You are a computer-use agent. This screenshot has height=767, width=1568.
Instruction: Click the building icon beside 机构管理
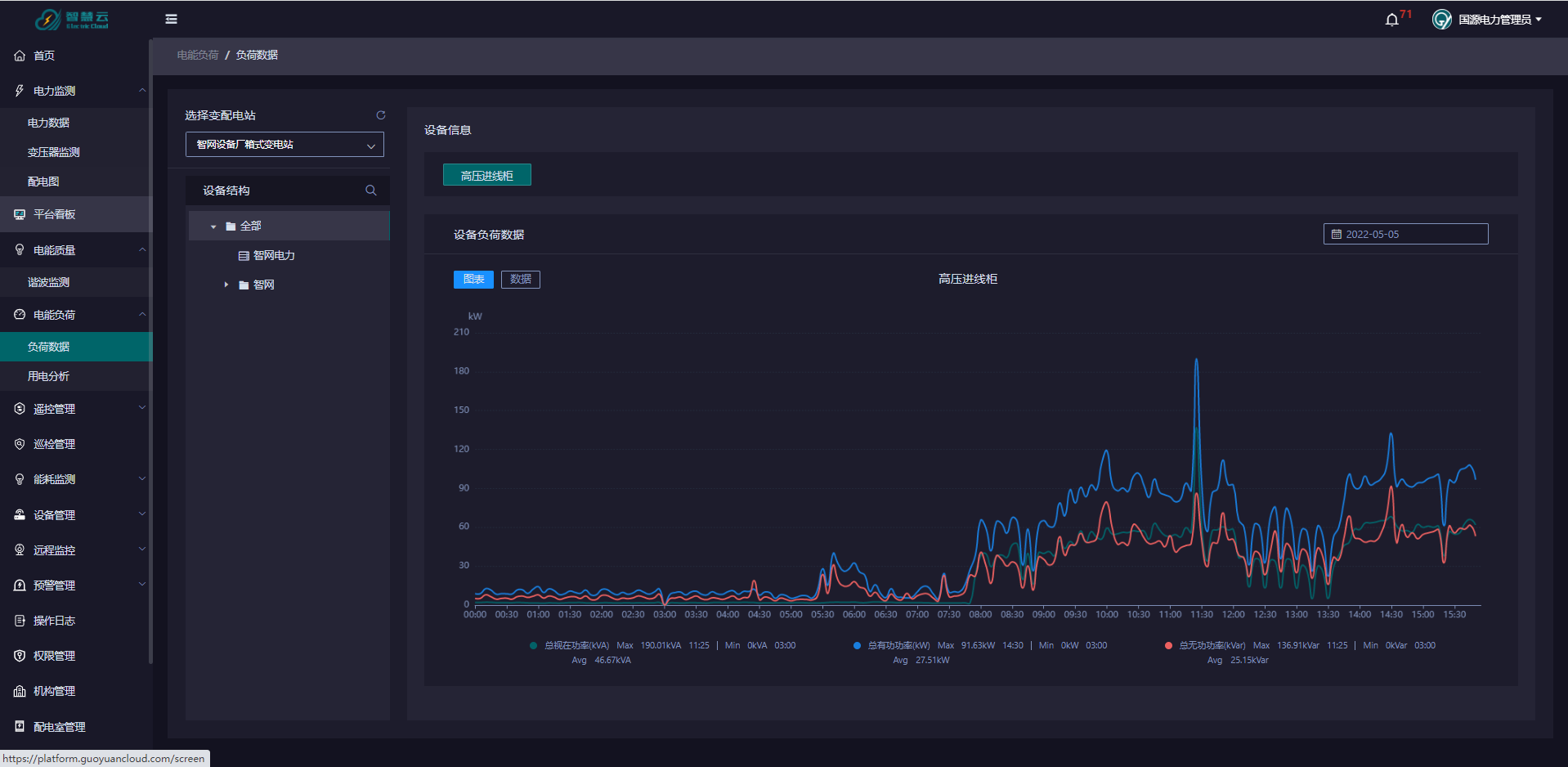click(x=20, y=691)
